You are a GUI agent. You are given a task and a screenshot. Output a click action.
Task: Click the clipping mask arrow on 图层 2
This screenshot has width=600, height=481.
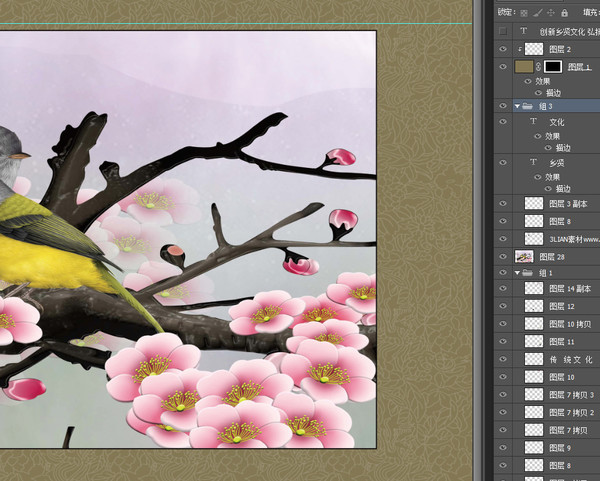pos(520,49)
